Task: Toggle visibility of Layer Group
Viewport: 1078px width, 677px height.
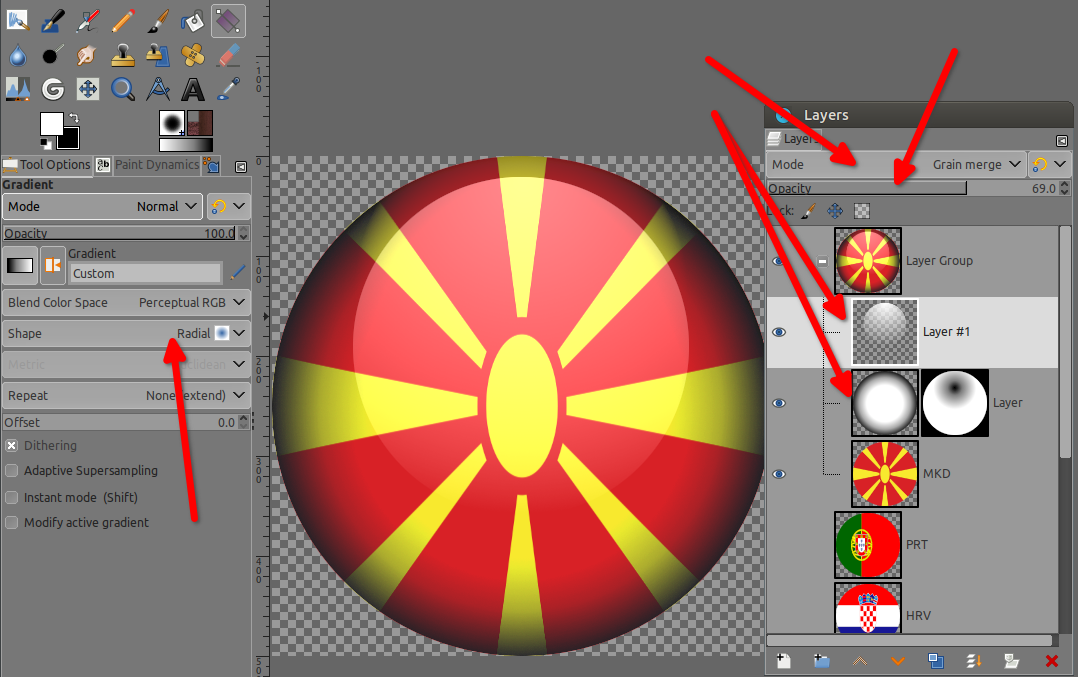Action: [779, 261]
